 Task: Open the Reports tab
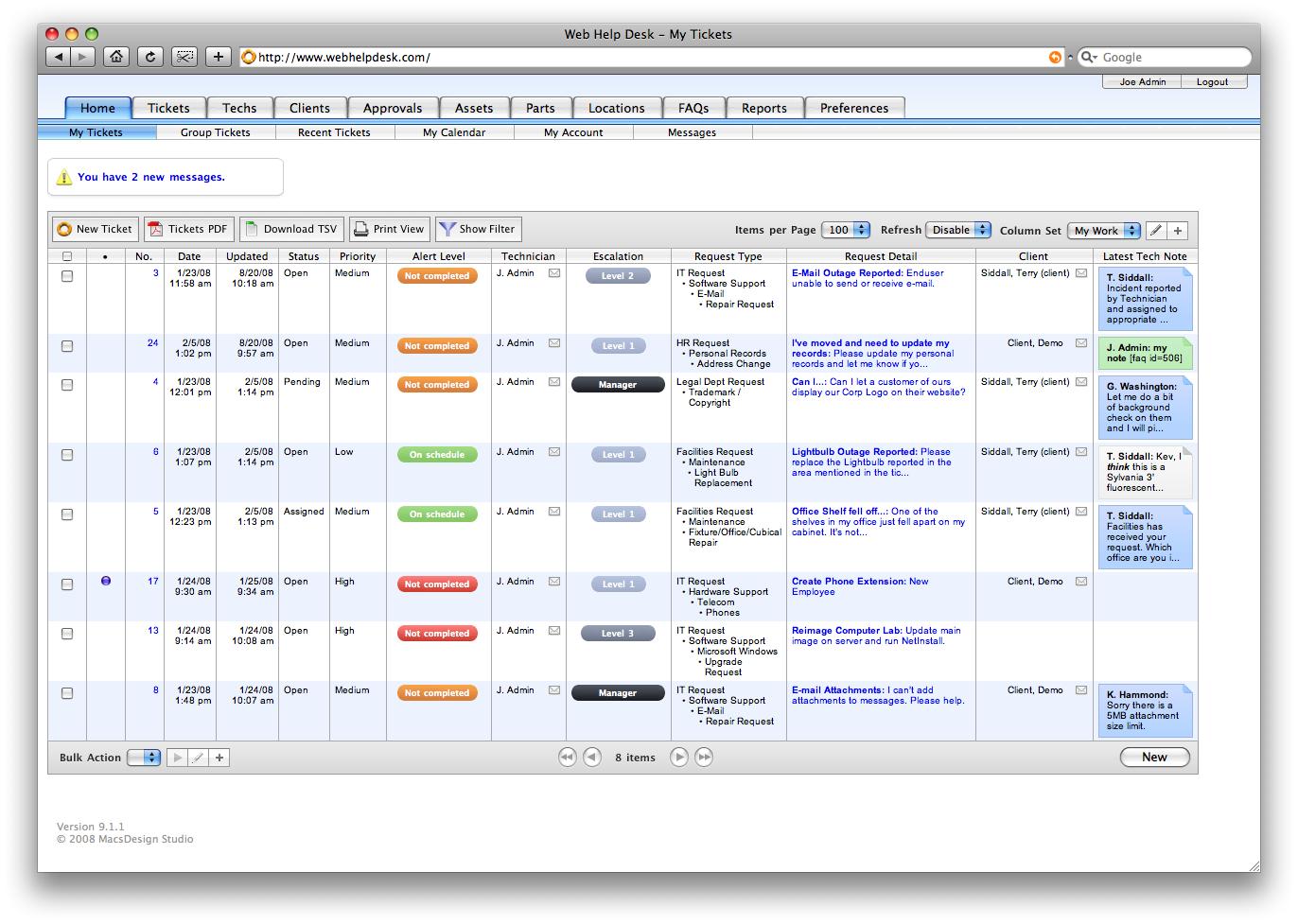[764, 108]
